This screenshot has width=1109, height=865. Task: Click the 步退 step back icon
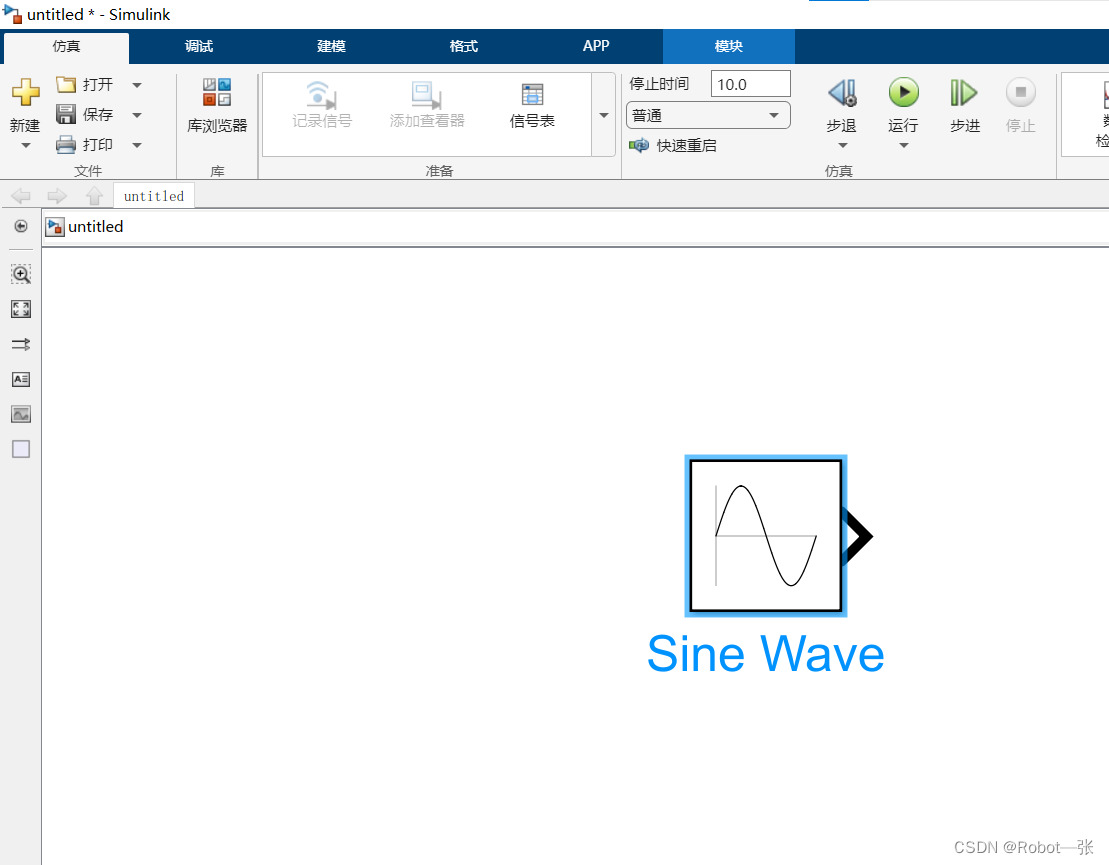tap(842, 93)
